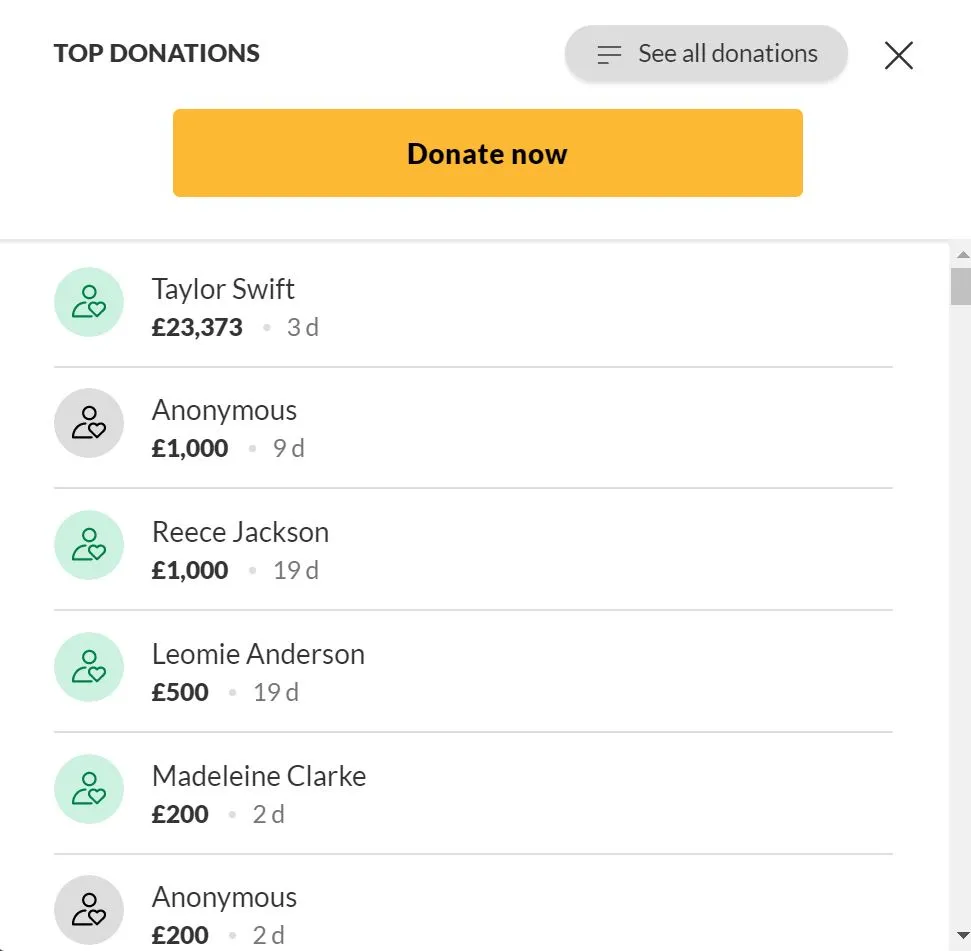Click Taylor Swift's green donor avatar icon

[x=88, y=301]
